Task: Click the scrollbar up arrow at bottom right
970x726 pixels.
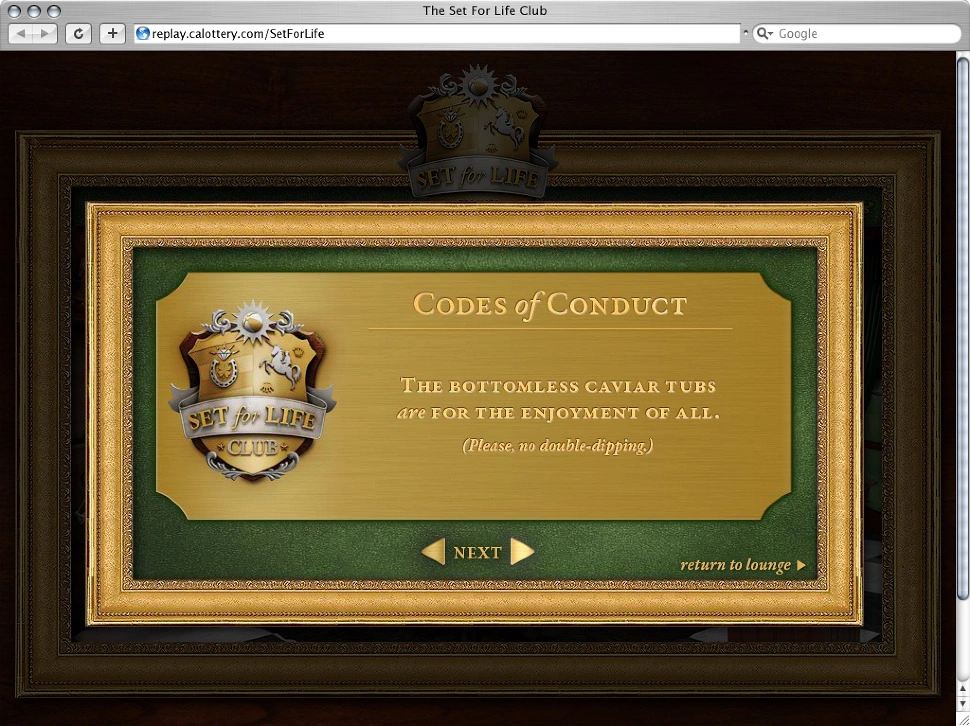Action: (963, 689)
